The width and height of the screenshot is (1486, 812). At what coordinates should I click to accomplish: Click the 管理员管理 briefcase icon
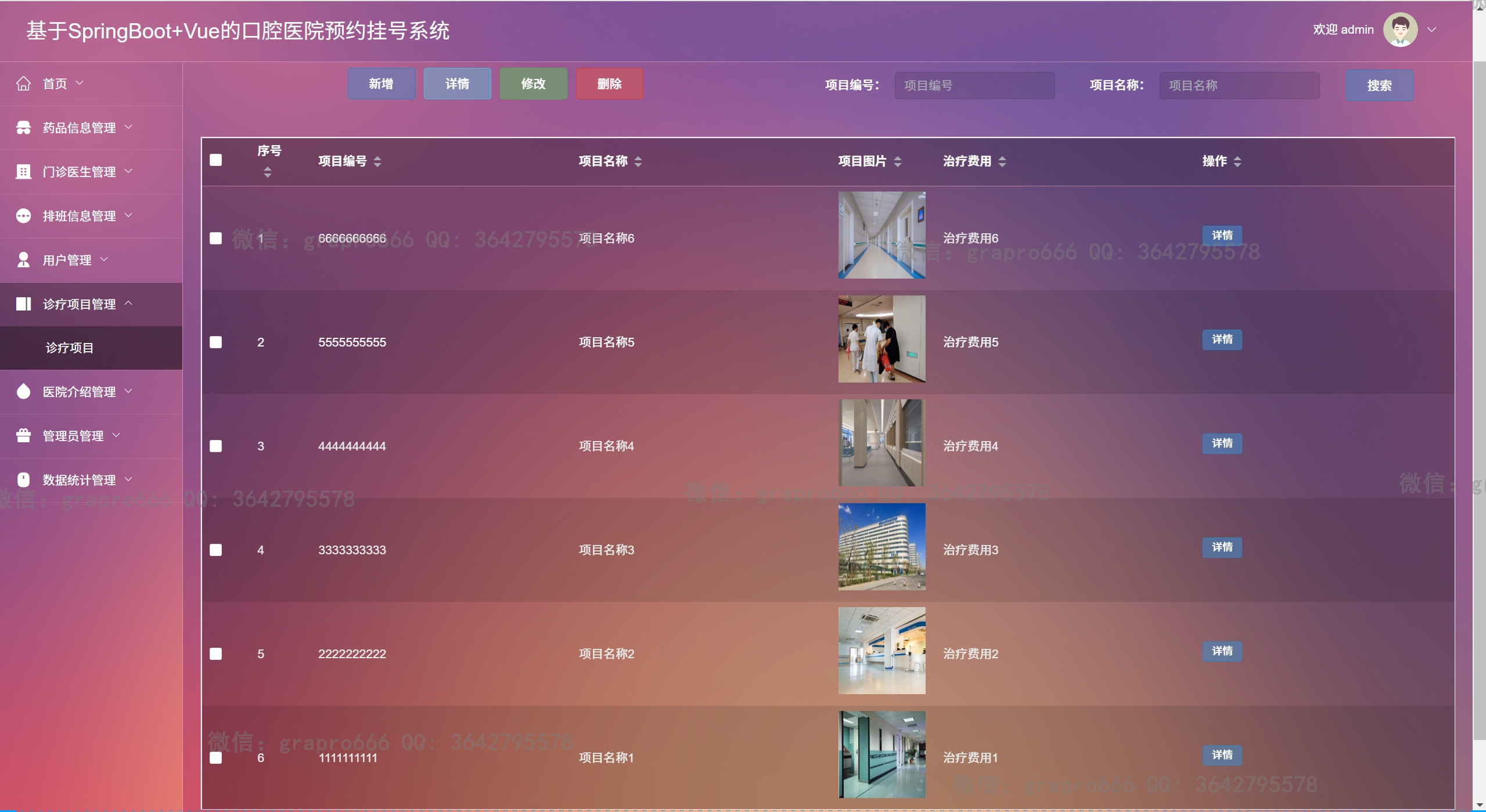pyautogui.click(x=23, y=436)
